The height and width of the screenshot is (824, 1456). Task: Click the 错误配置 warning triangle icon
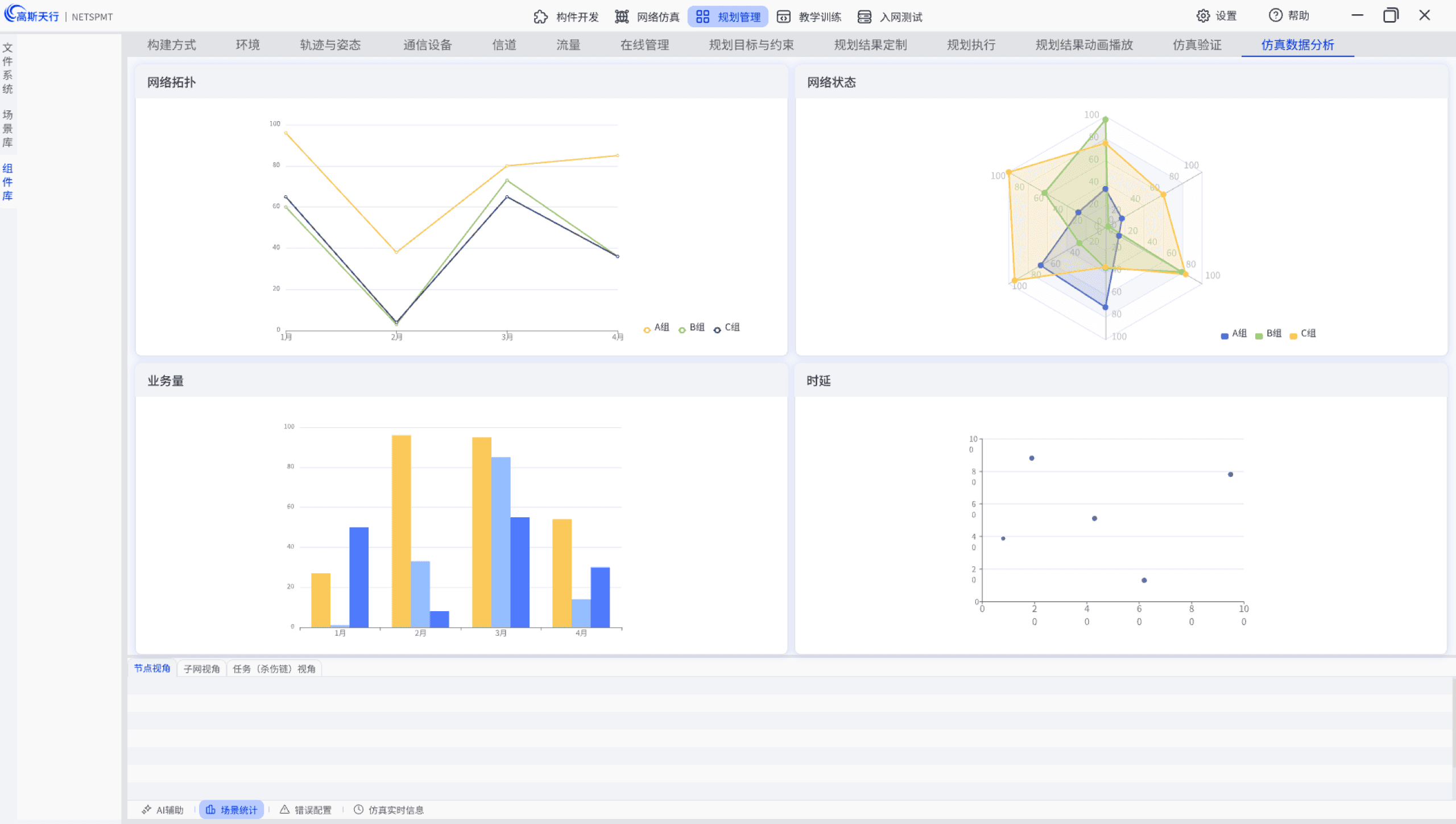[x=285, y=809]
